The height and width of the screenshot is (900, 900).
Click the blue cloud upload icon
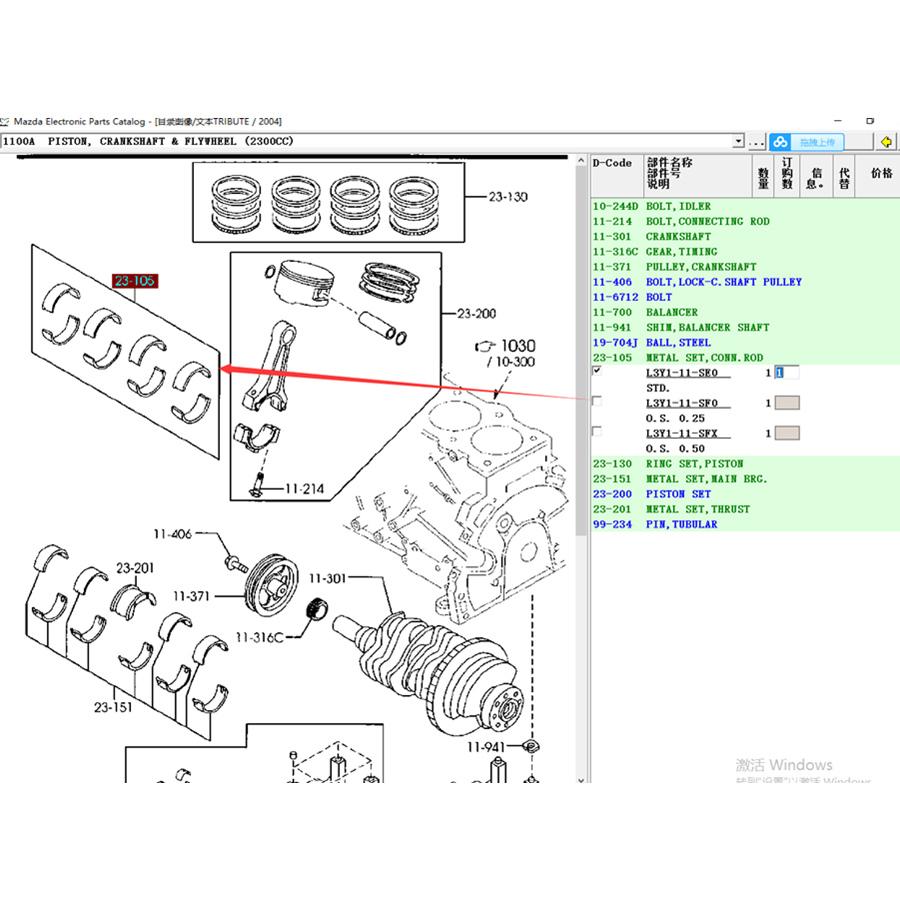[780, 142]
